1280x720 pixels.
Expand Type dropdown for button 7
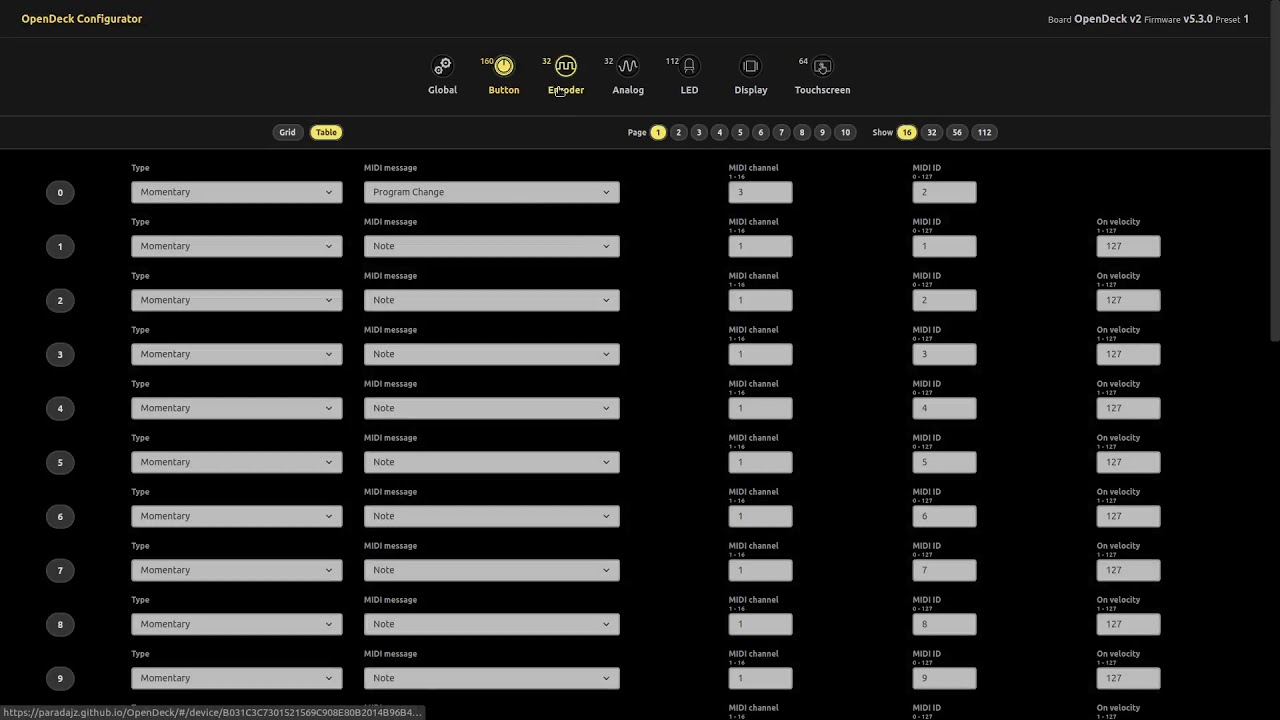pyautogui.click(x=237, y=570)
